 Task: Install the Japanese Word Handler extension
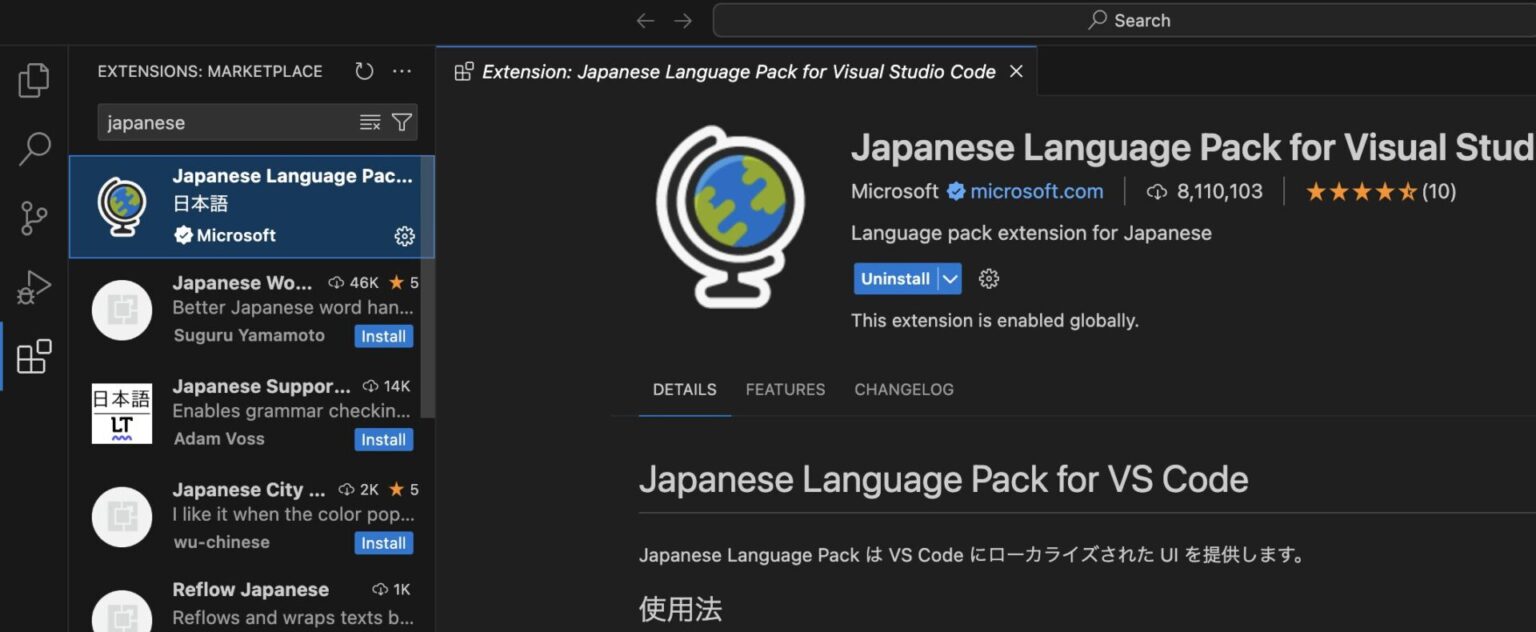pyautogui.click(x=384, y=336)
